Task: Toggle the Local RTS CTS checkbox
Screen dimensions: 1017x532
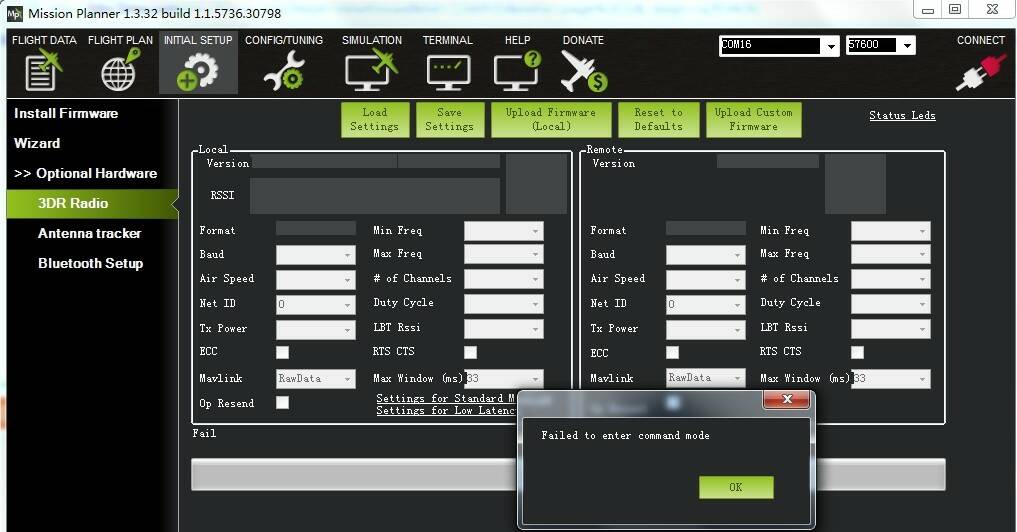Action: point(470,352)
